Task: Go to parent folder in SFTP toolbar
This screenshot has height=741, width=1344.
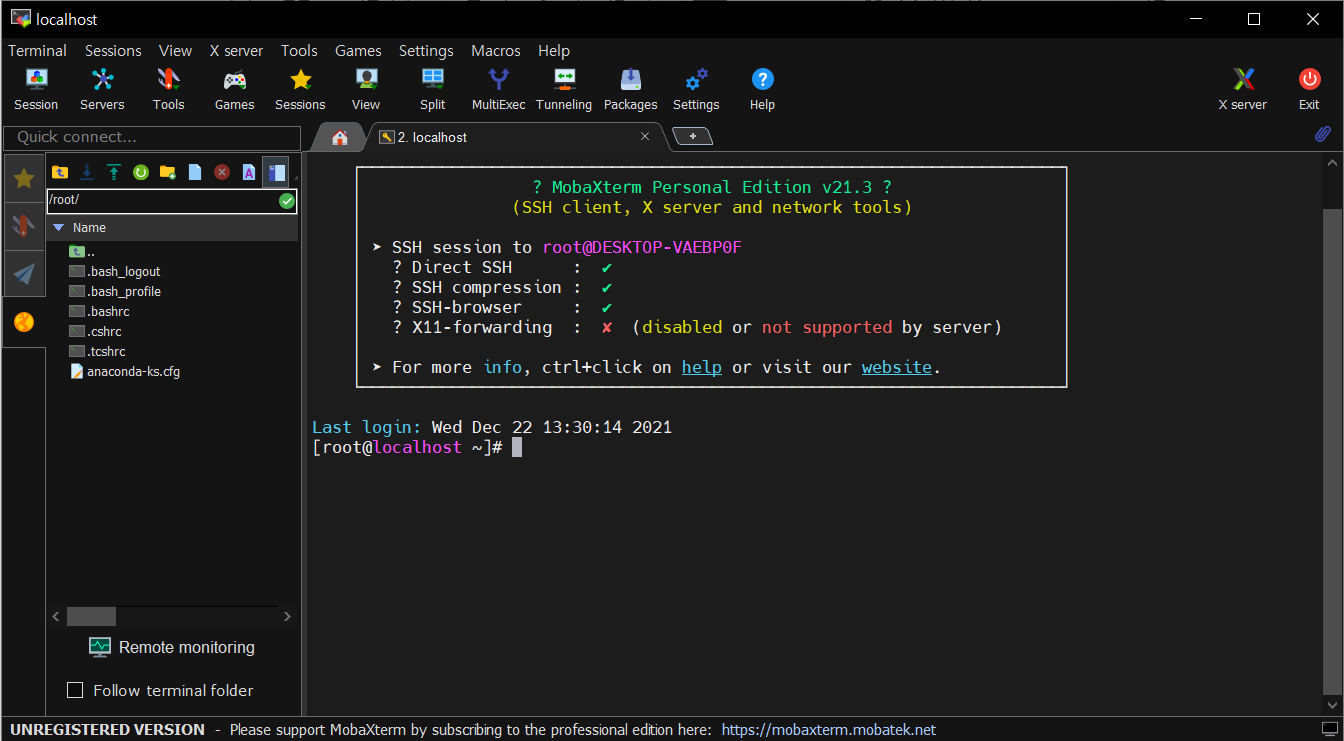Action: 60,172
